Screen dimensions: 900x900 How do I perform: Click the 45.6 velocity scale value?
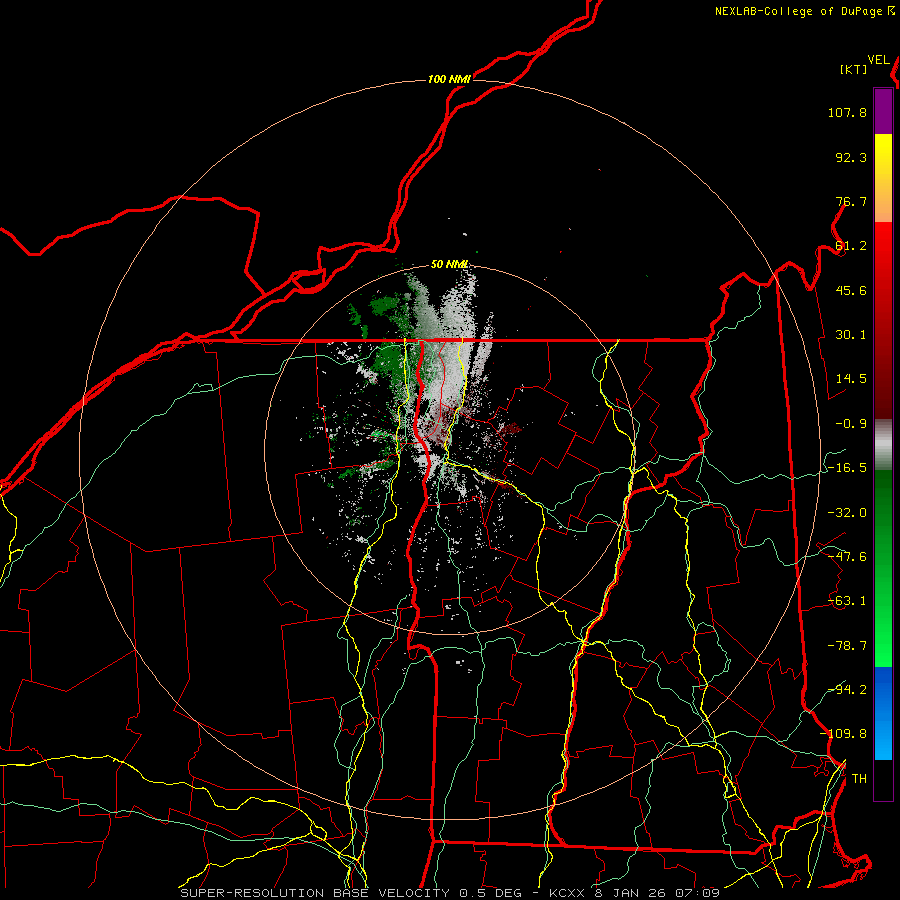click(851, 290)
